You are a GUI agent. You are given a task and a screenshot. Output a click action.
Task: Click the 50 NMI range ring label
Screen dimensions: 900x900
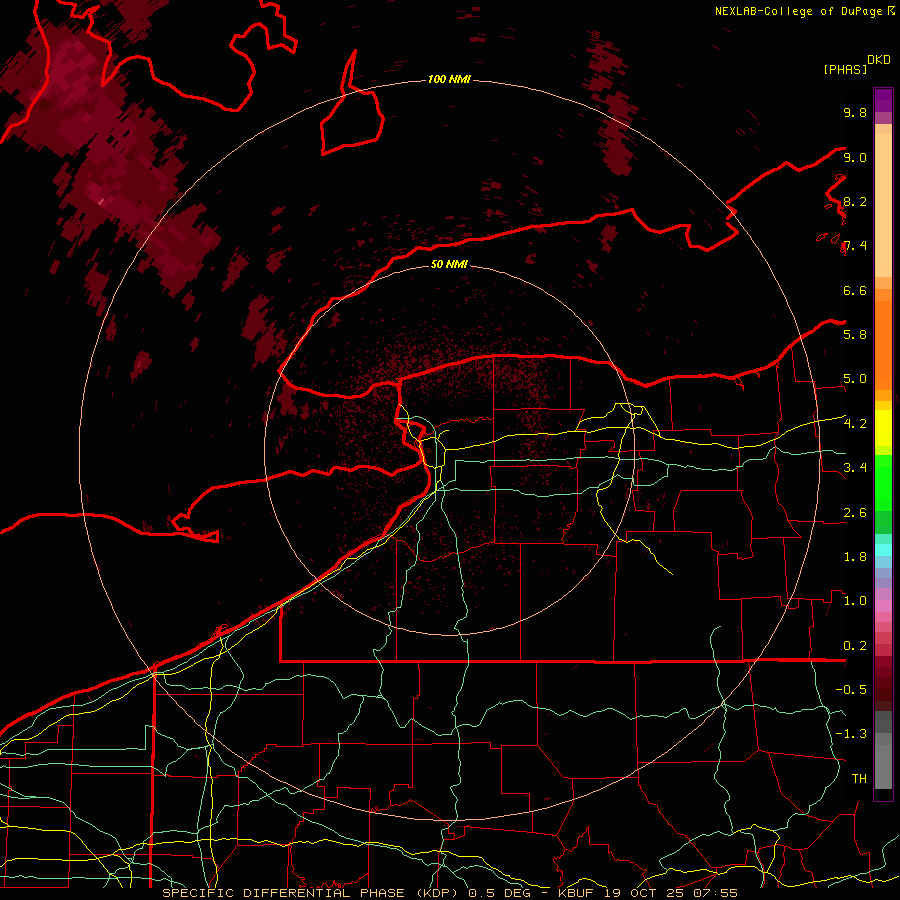click(449, 264)
